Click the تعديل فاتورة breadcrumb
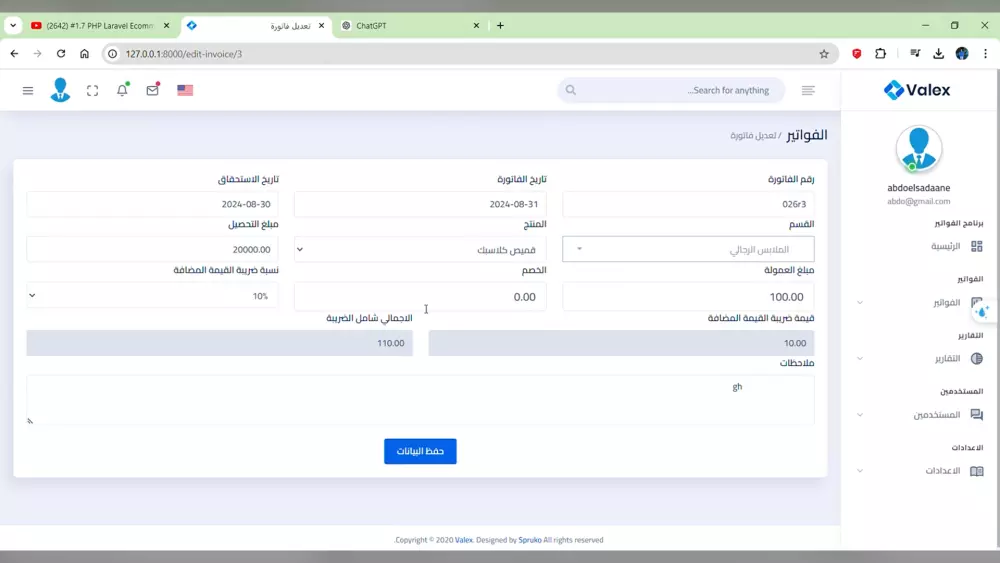 click(x=753, y=136)
